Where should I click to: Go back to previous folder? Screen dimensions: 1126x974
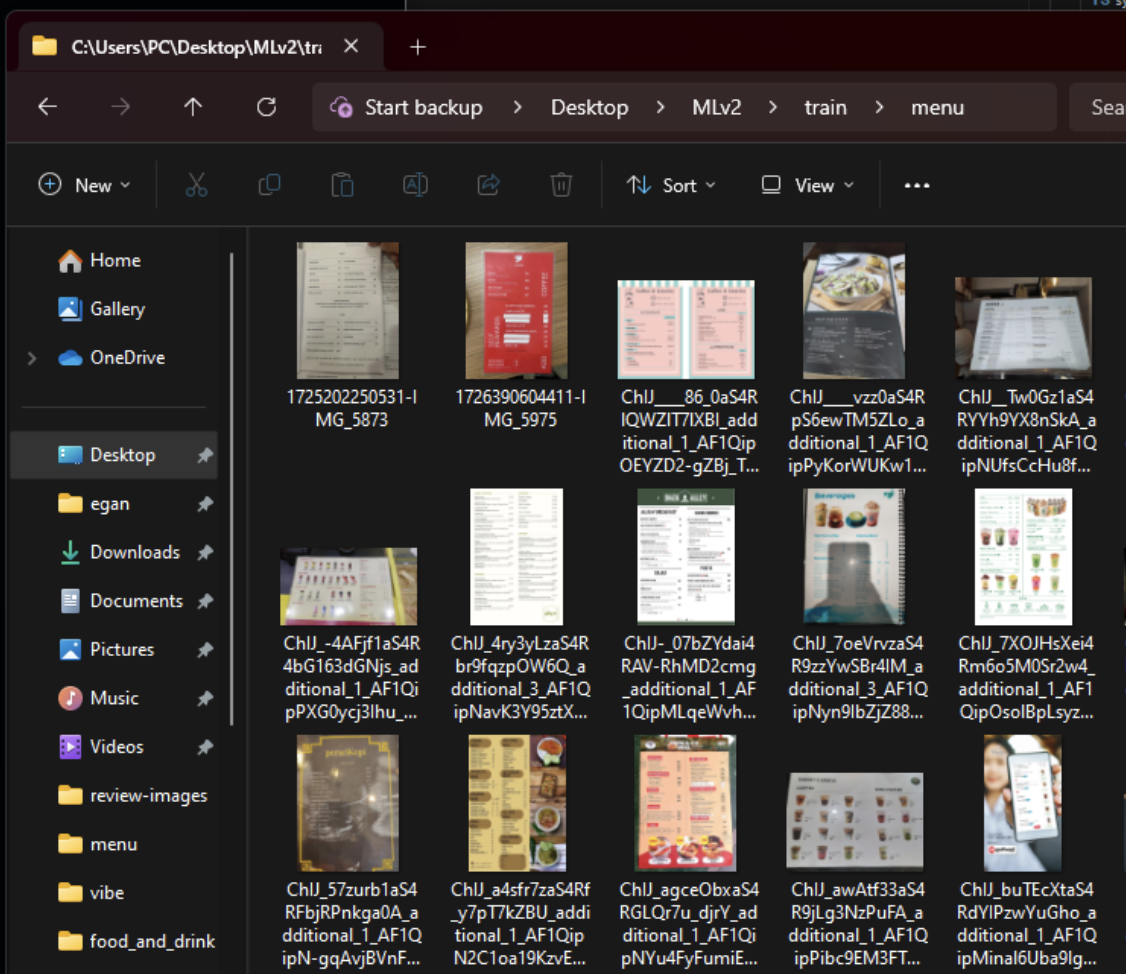pyautogui.click(x=47, y=107)
